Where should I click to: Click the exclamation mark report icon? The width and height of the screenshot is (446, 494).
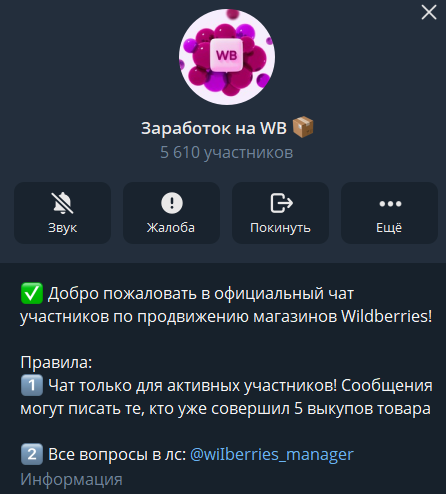pos(172,203)
